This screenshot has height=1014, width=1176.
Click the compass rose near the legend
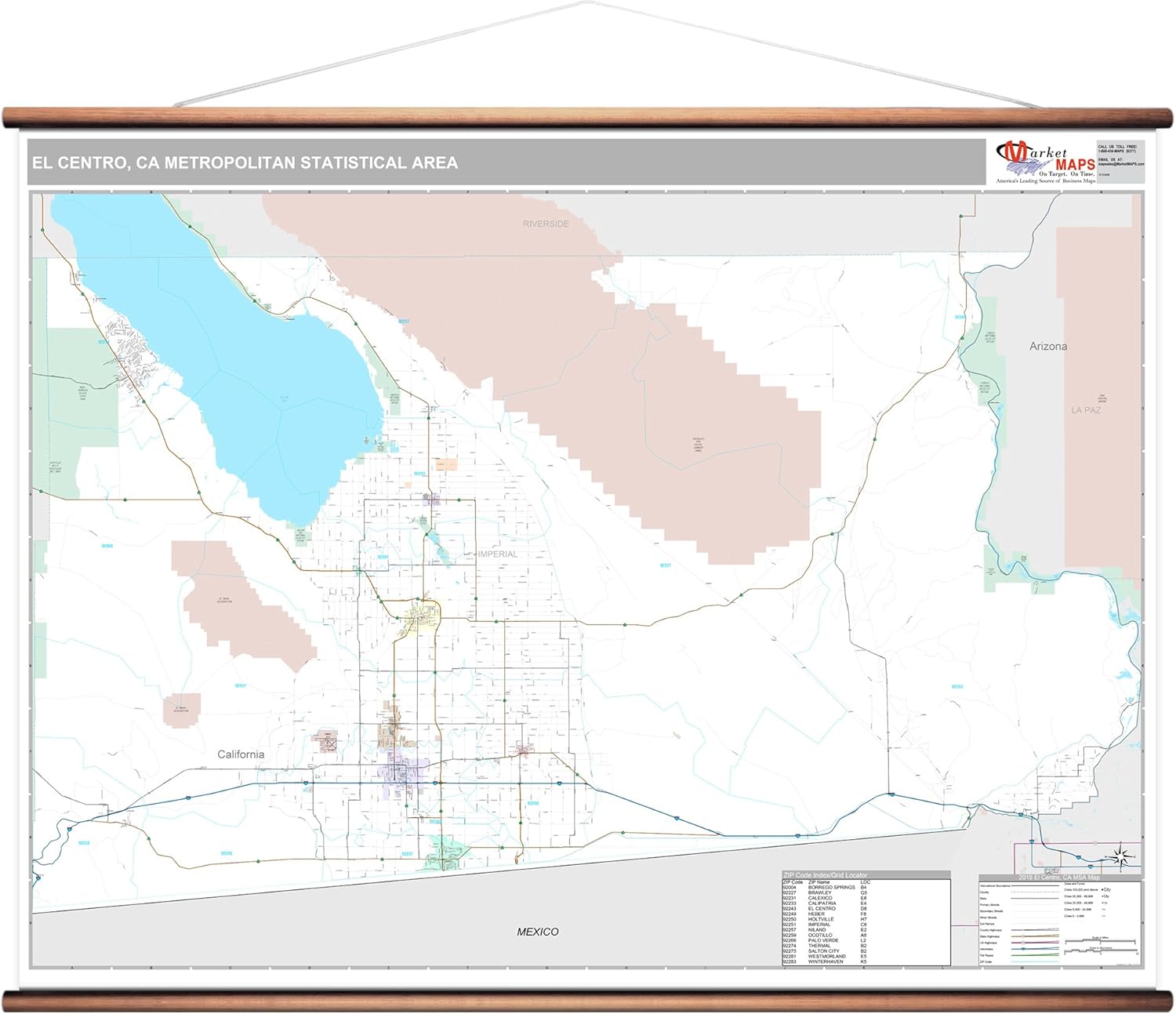tap(1122, 856)
